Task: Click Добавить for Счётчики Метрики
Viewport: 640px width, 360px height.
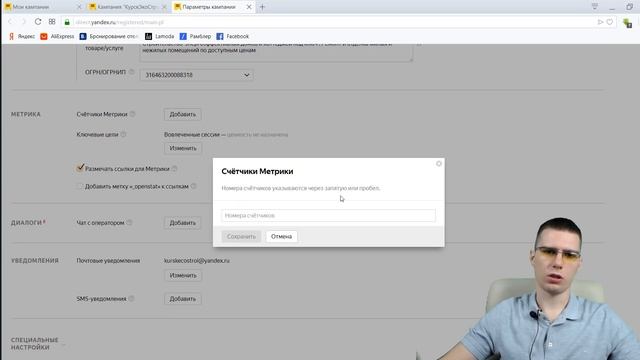Action: point(182,114)
